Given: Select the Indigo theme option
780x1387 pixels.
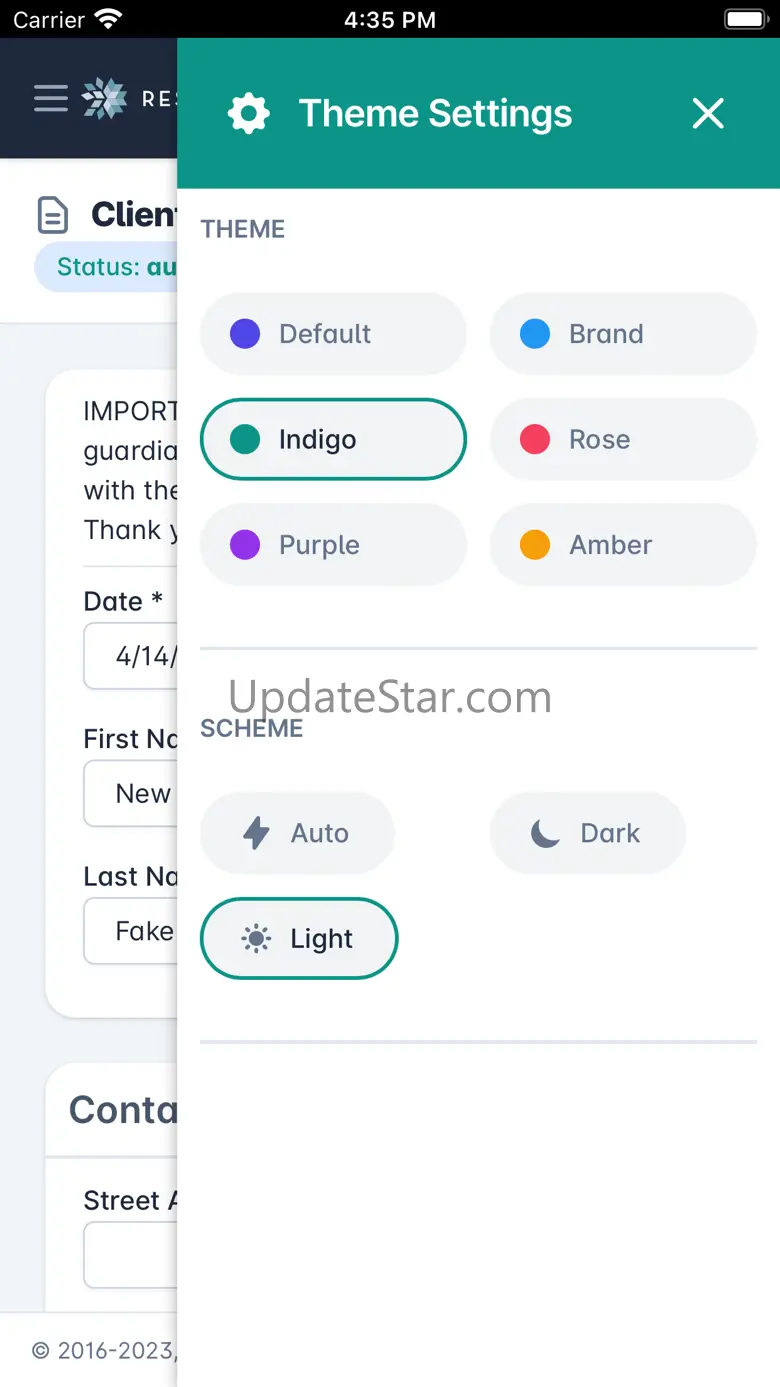Looking at the screenshot, I should pyautogui.click(x=333, y=440).
